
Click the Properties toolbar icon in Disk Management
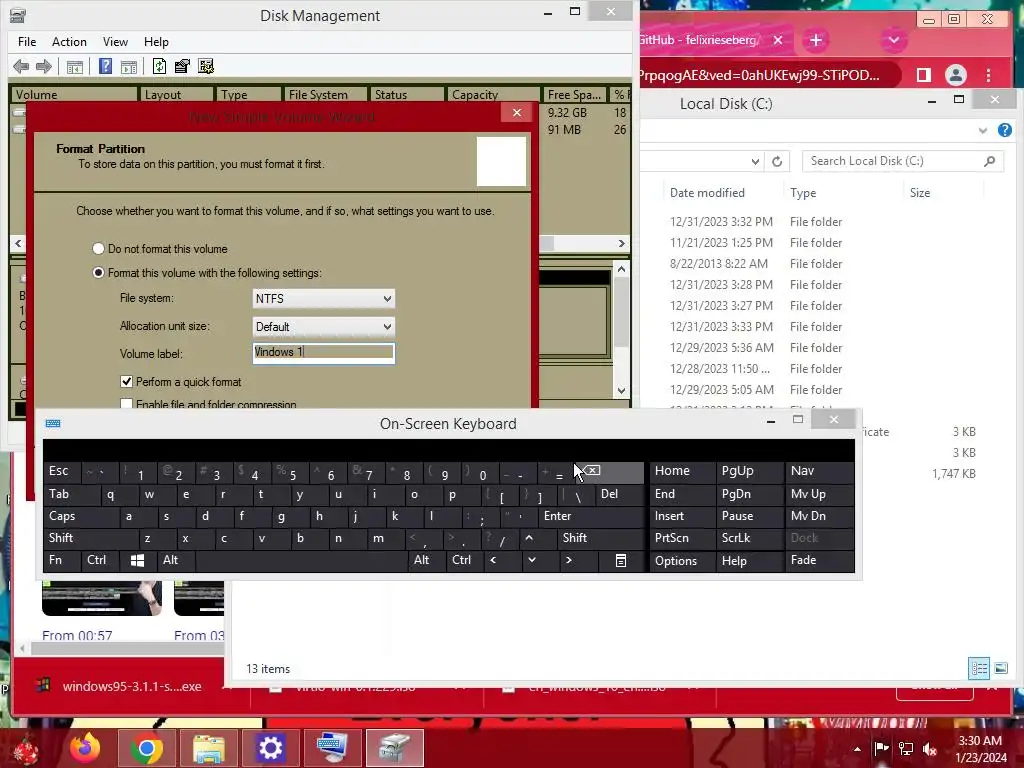point(182,66)
